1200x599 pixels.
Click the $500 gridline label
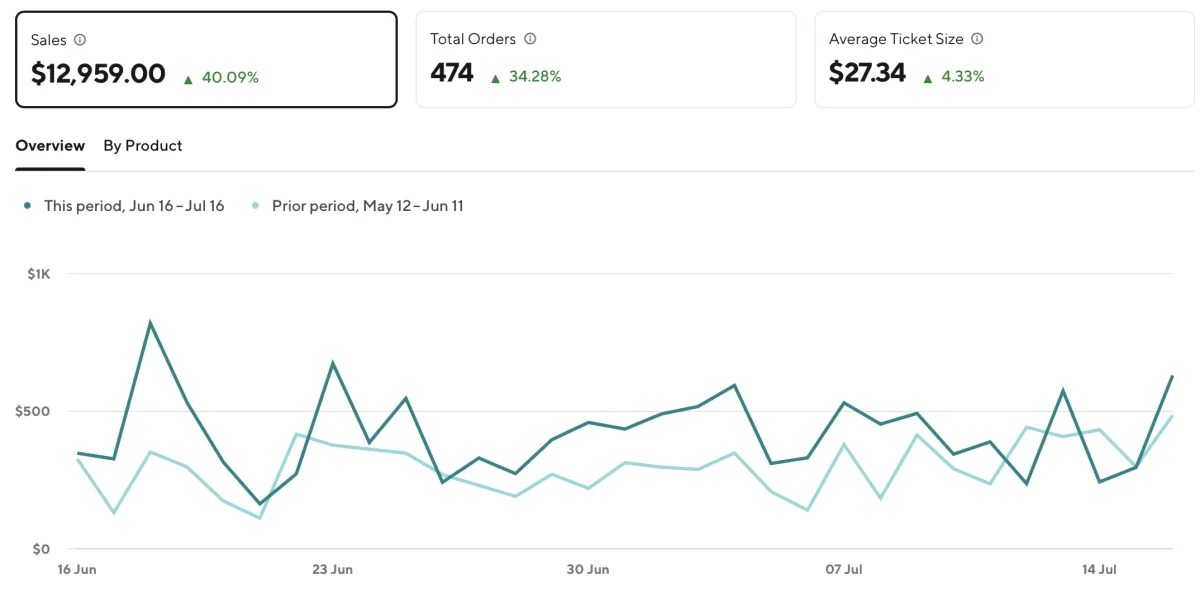point(33,410)
